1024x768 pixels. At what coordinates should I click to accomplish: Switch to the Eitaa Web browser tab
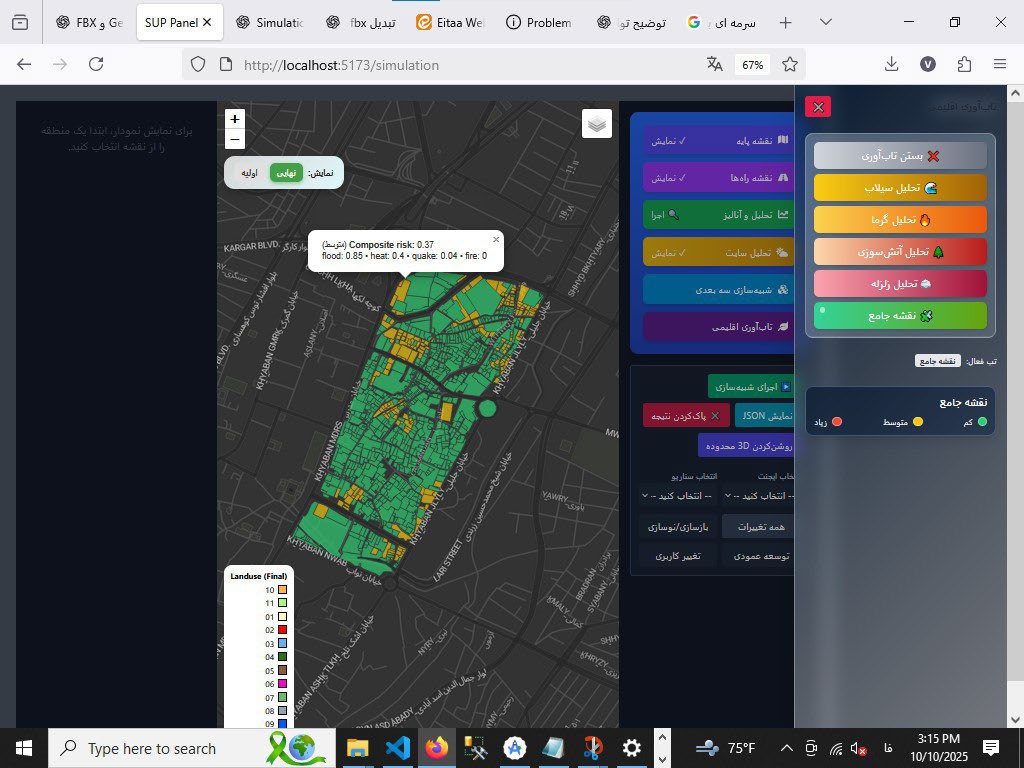coord(450,22)
